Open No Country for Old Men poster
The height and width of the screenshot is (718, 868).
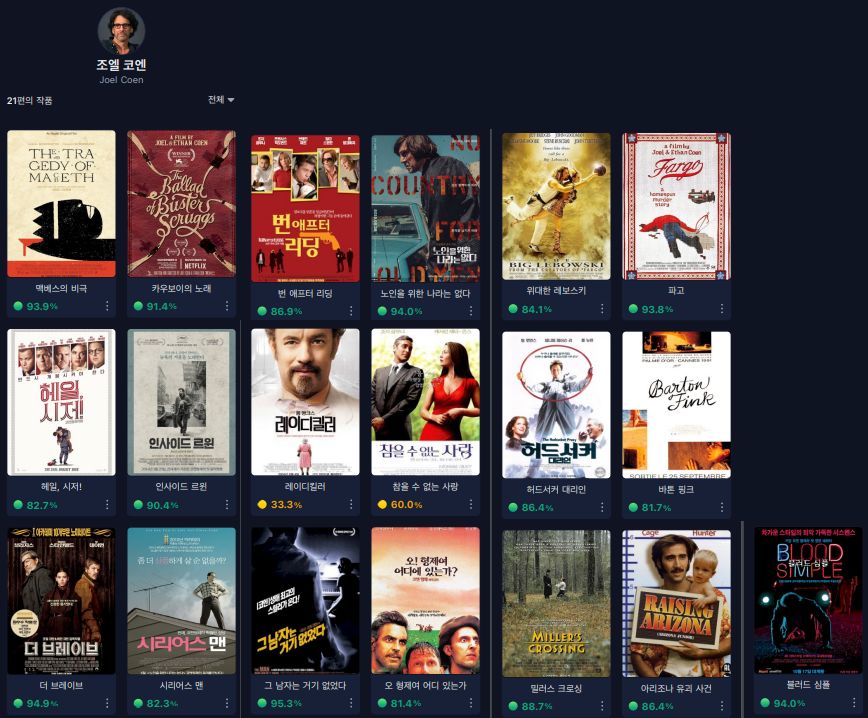pos(425,209)
